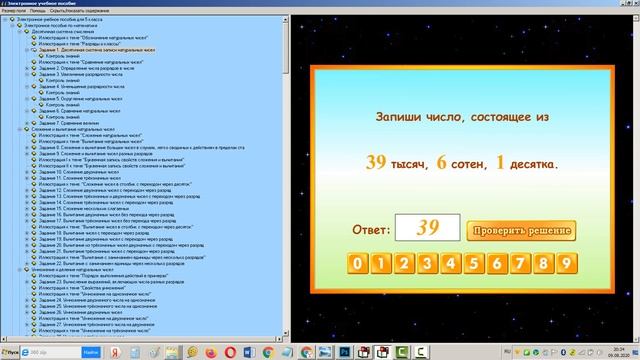Viewport: 640px width, 360px height.
Task: Expand the Задание 12 node
Action: (x=27, y=190)
